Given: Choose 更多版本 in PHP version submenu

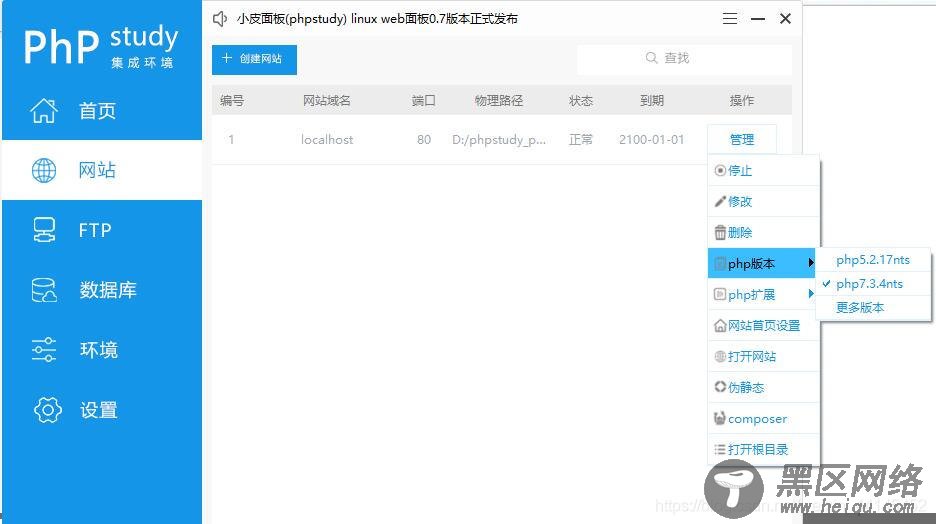Looking at the screenshot, I should tap(873, 308).
